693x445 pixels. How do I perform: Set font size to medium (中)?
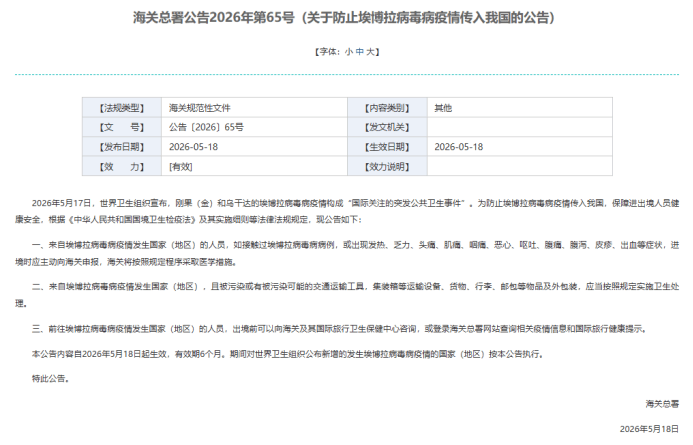(x=359, y=52)
